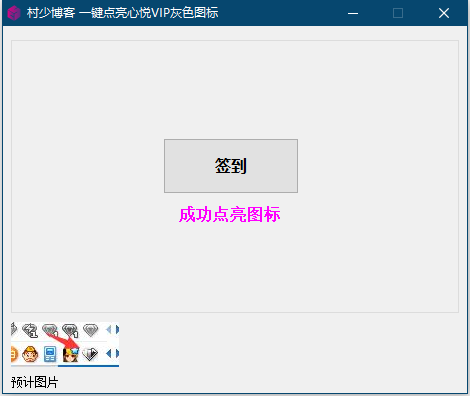
Task: Click the 预计图片 label
Action: (x=34, y=382)
